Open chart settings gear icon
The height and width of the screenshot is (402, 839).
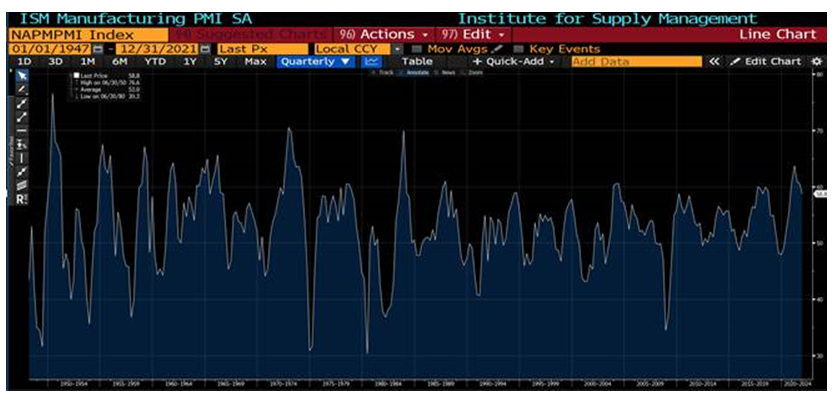(x=815, y=62)
